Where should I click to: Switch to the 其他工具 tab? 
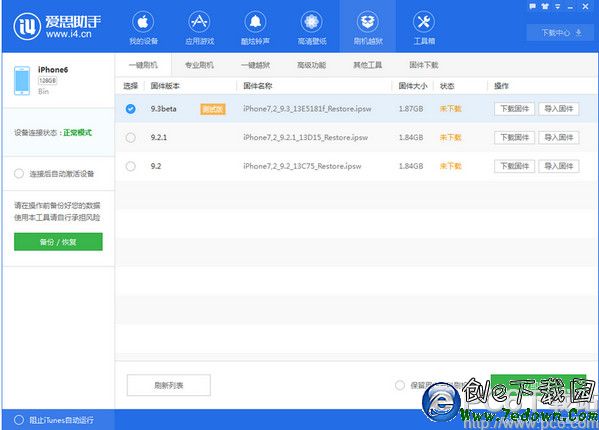coord(367,65)
